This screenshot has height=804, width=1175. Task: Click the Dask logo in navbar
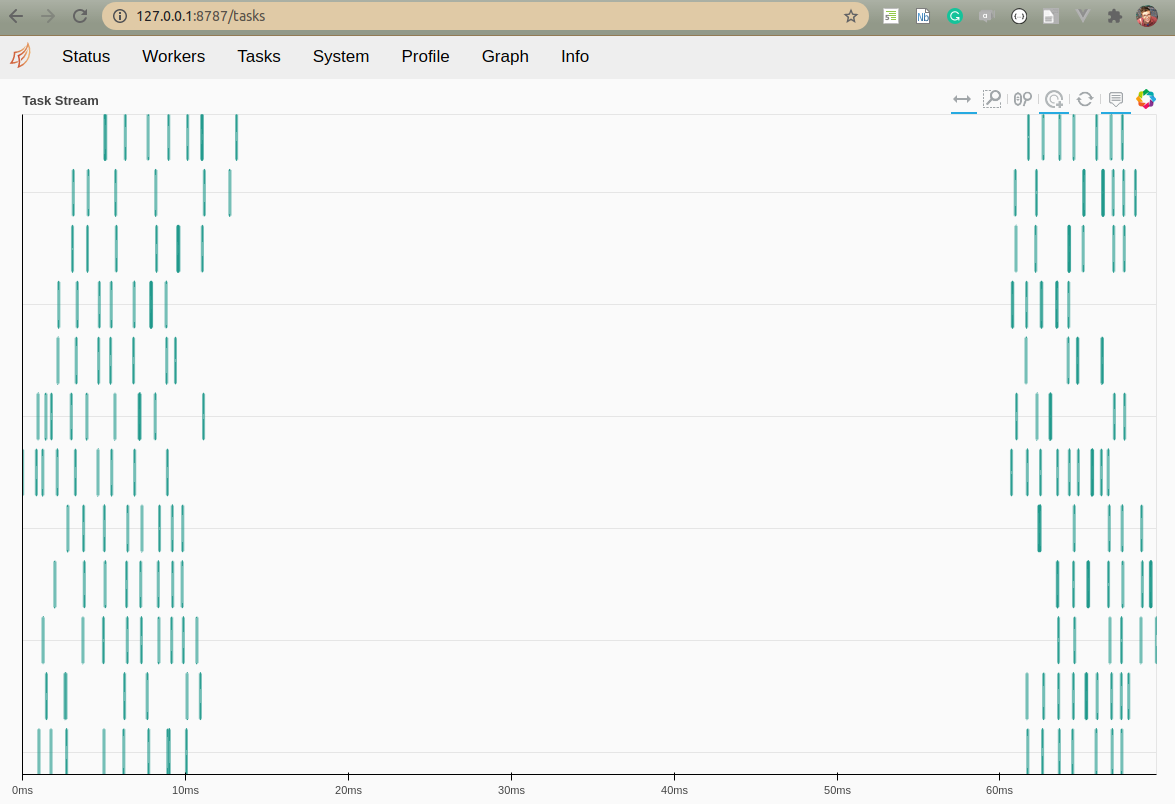coord(21,56)
